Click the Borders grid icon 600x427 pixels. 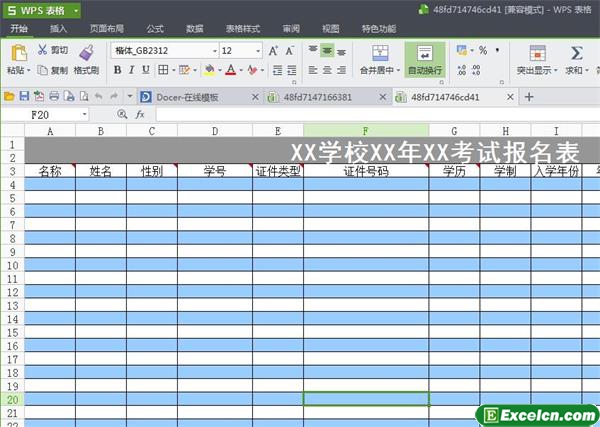(x=163, y=70)
